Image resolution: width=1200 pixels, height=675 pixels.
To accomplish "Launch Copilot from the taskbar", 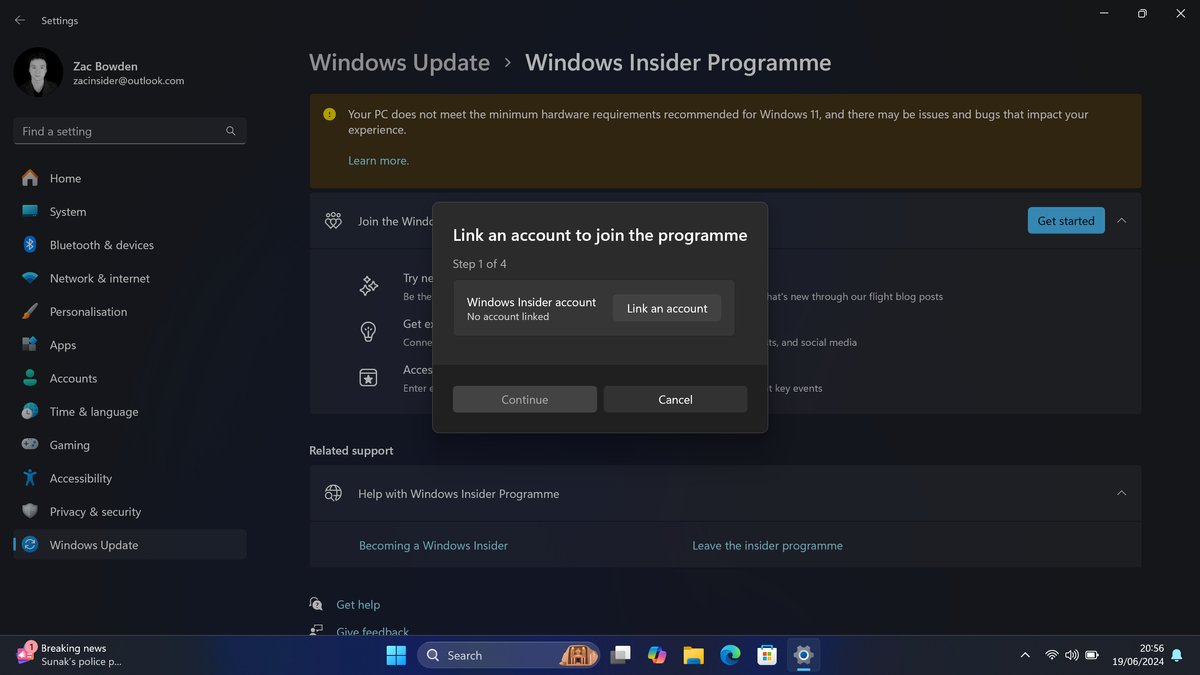I will click(657, 655).
